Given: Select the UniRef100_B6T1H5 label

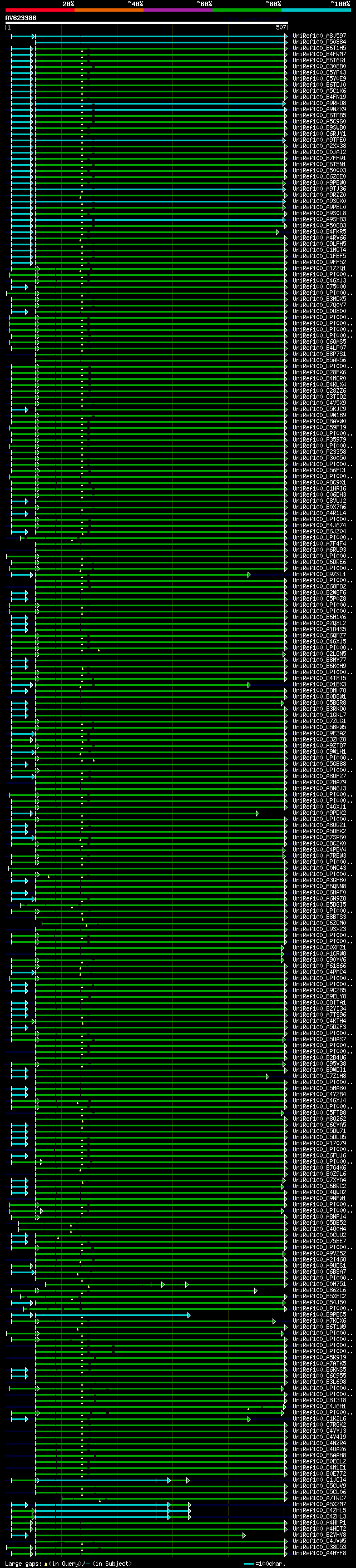Looking at the screenshot, I should tap(319, 48).
